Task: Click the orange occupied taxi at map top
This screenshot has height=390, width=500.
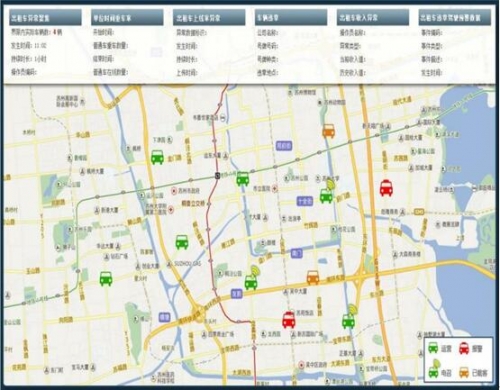Action: [329, 131]
